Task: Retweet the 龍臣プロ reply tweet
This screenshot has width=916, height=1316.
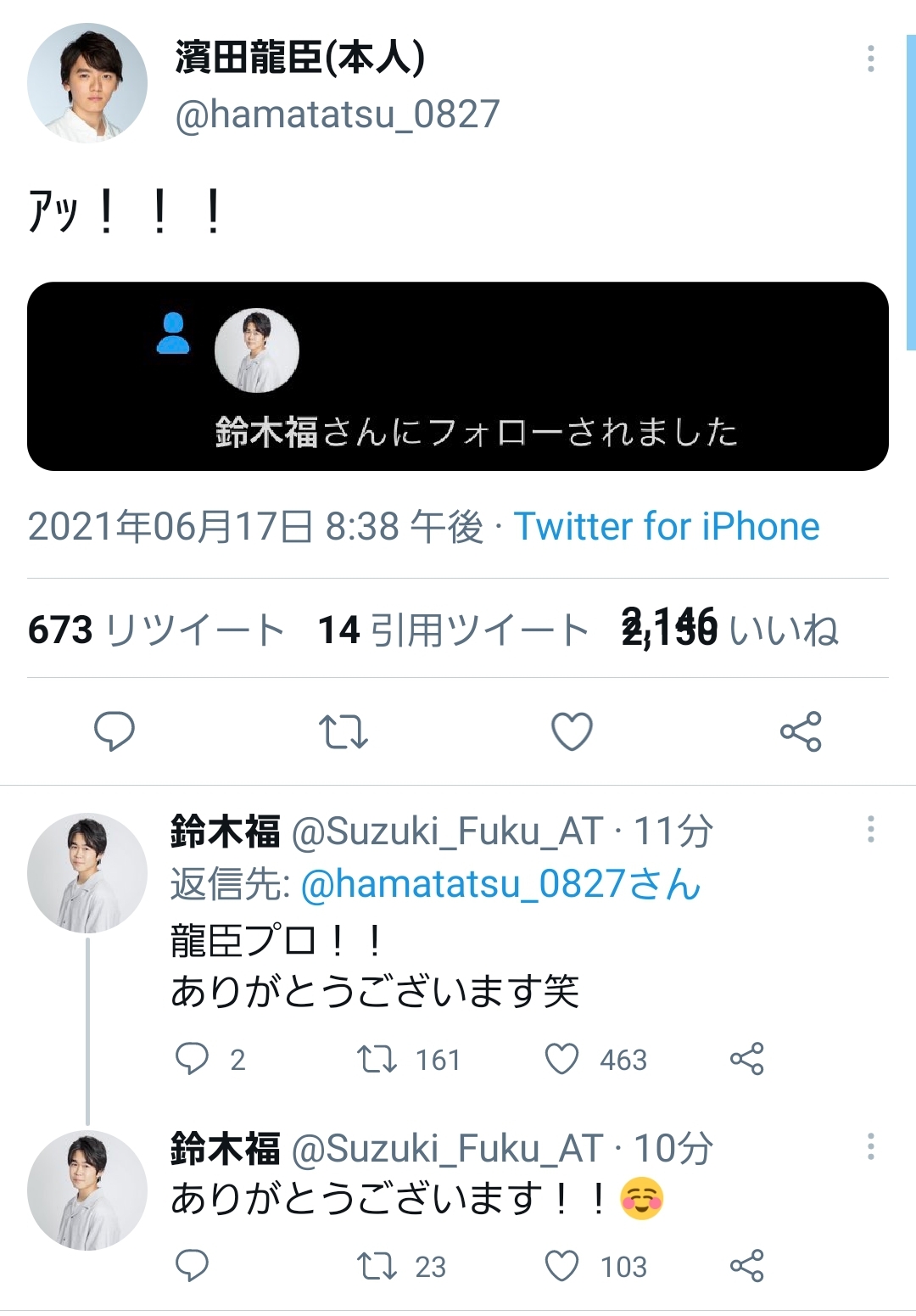Action: (377, 1059)
